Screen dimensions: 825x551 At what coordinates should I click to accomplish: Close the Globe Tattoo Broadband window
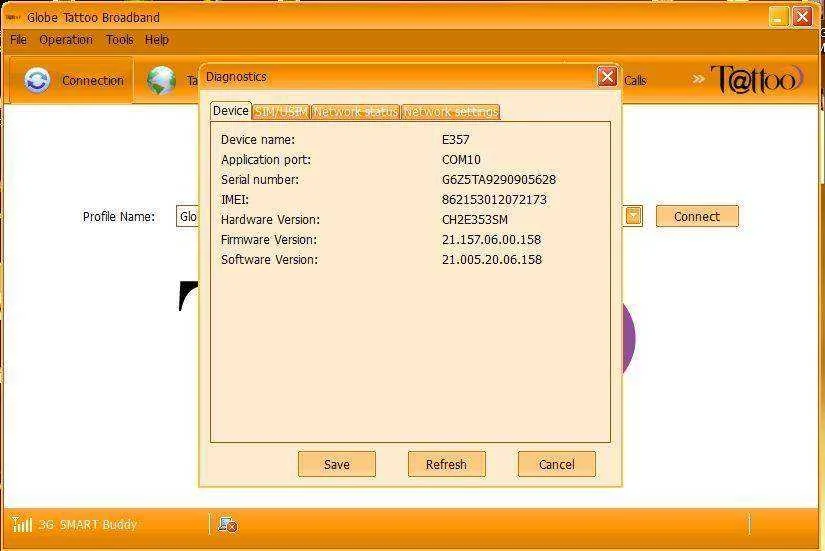click(803, 17)
